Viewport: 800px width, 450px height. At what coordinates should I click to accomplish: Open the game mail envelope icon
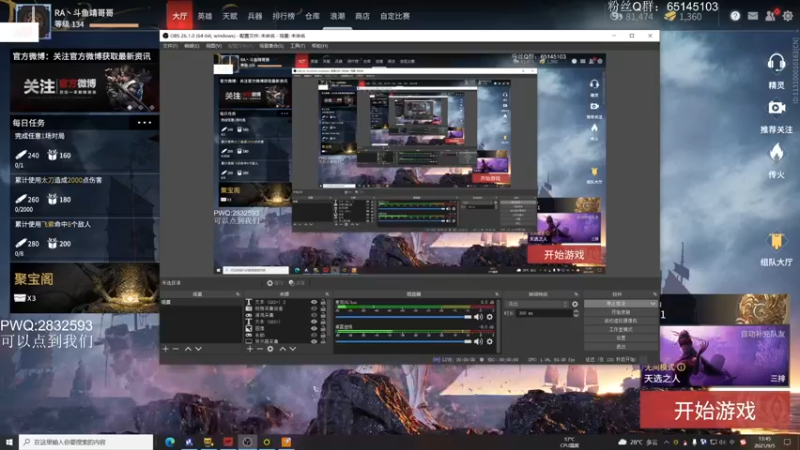(x=753, y=16)
